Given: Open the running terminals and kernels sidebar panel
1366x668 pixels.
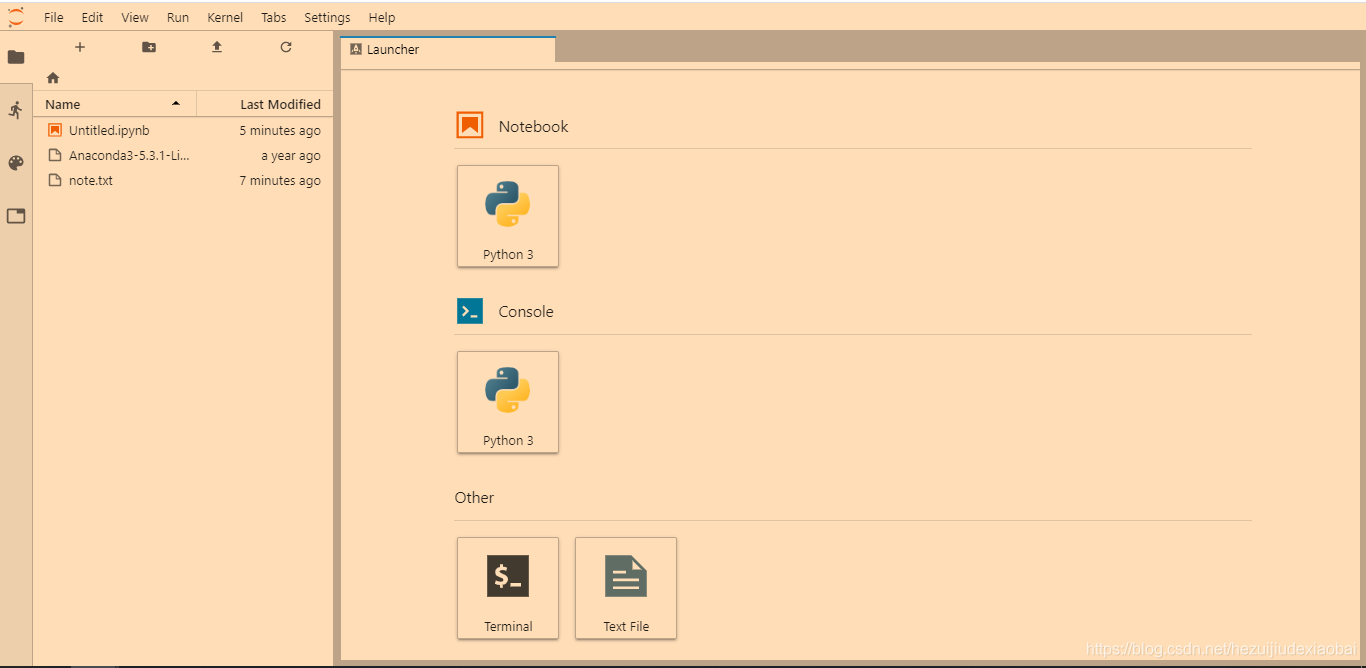Looking at the screenshot, I should (x=16, y=110).
